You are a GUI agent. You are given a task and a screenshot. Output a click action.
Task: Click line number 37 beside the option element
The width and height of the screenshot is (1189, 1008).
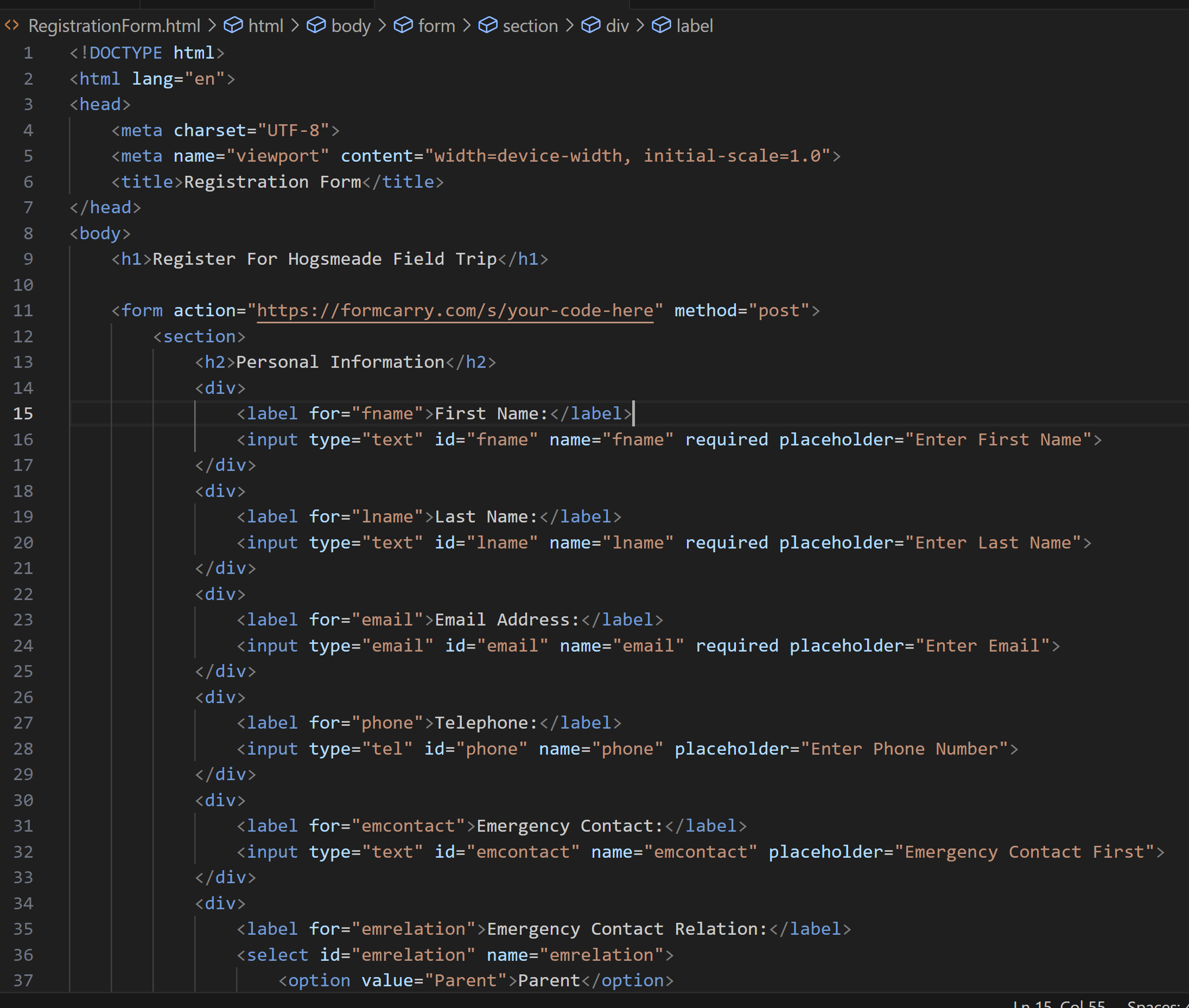pyautogui.click(x=23, y=980)
